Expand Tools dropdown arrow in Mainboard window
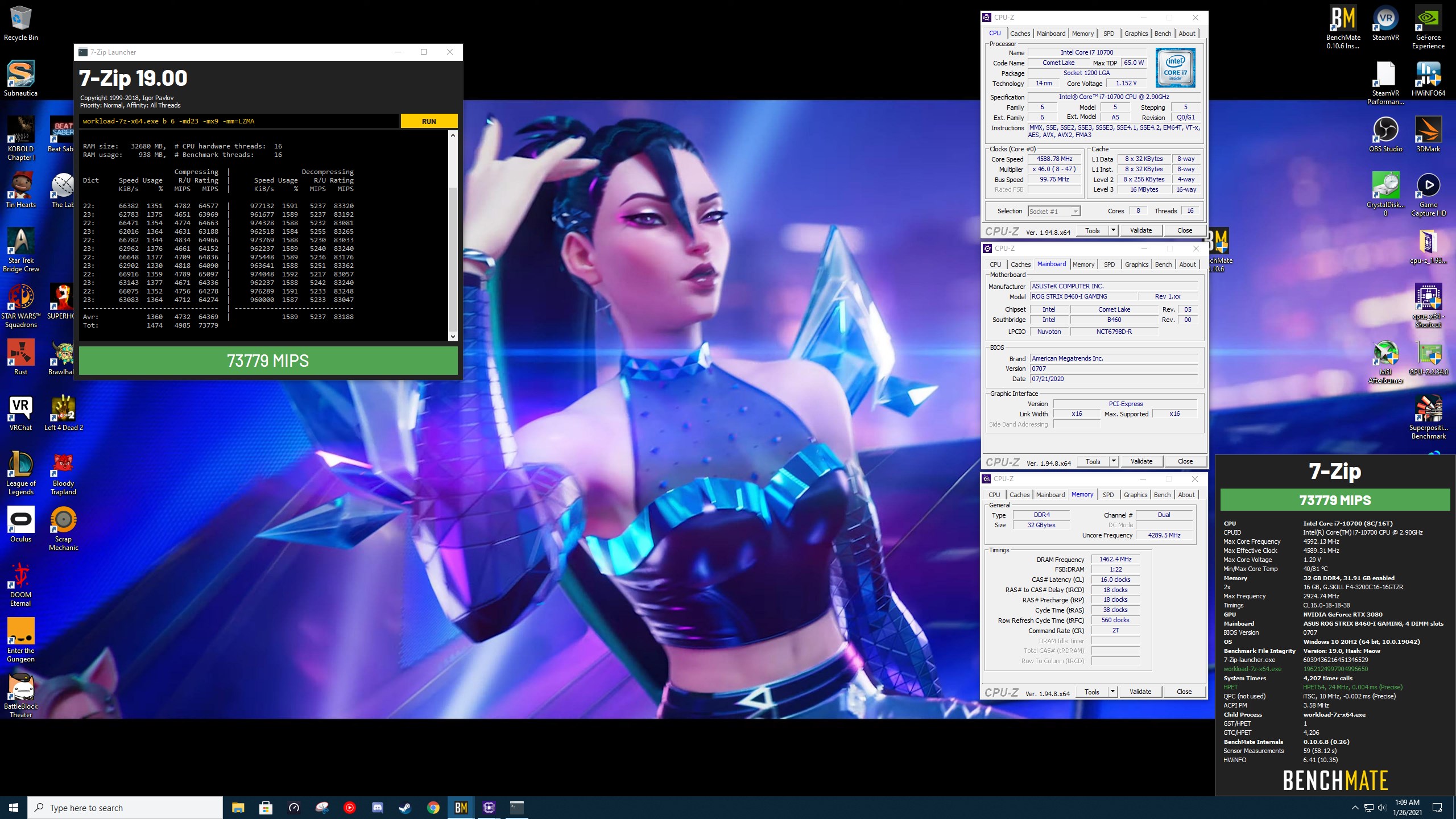This screenshot has width=1456, height=819. 1114,461
